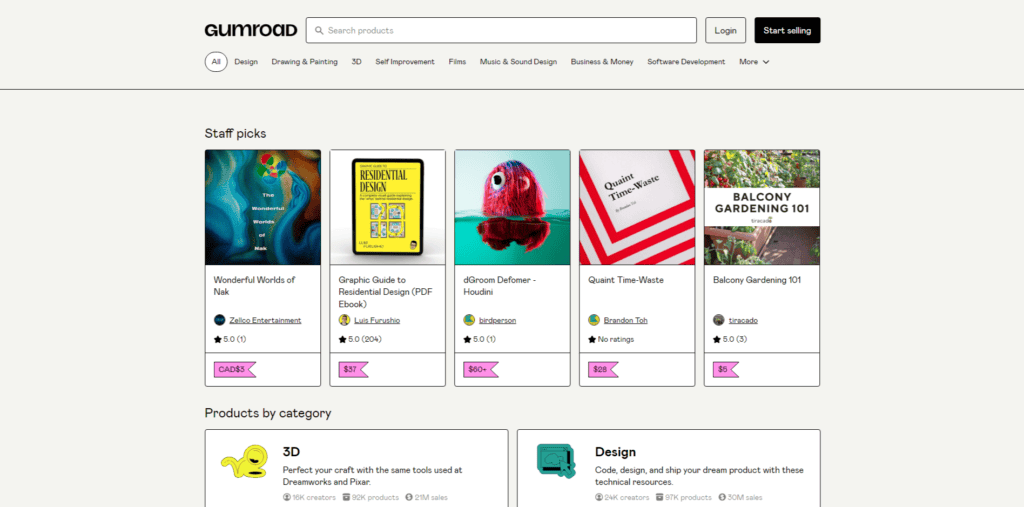Click the $5 price tag
This screenshot has height=507, width=1024.
(726, 370)
